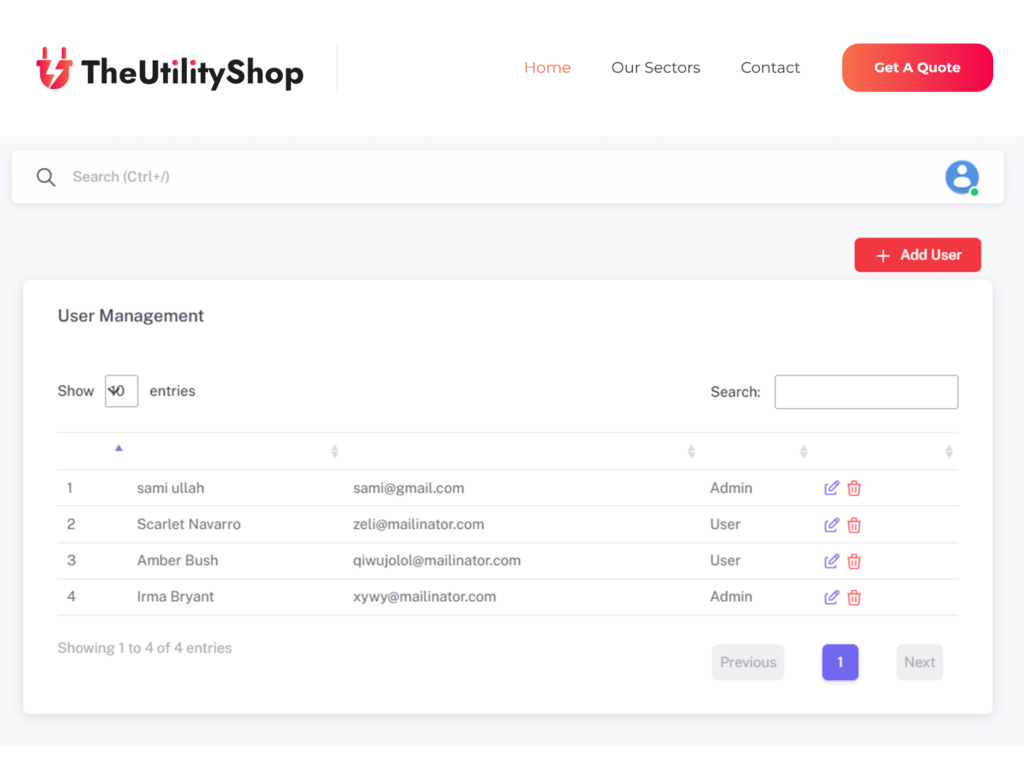Open the user profile avatar
Viewport: 1024px width, 764px height.
(962, 177)
